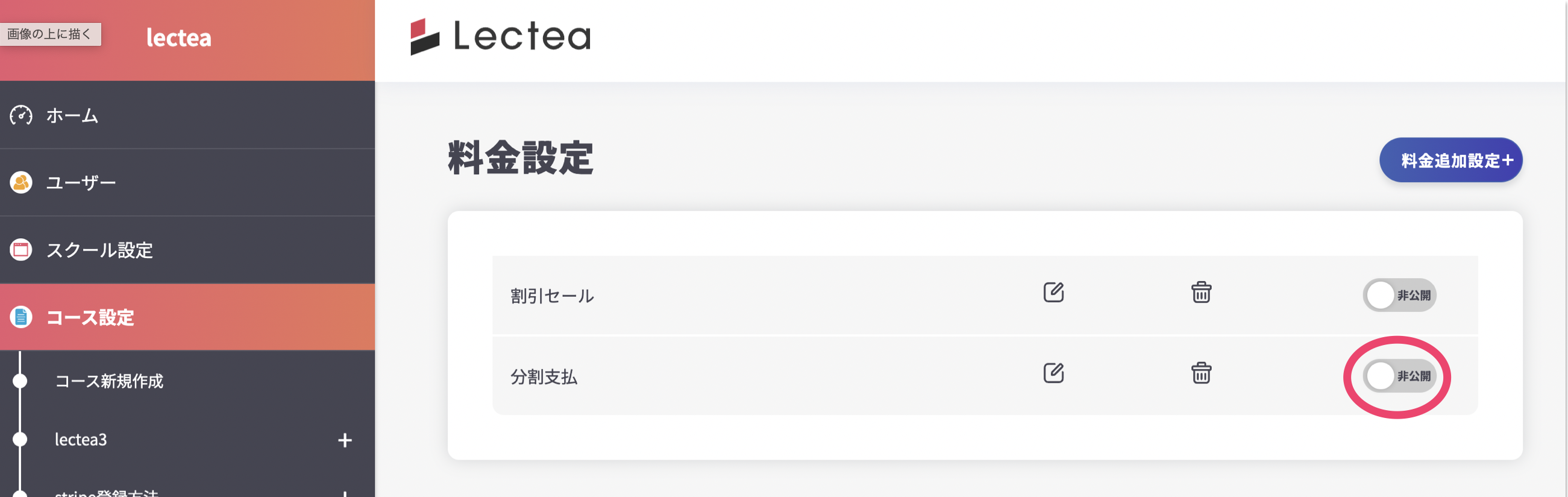The image size is (1568, 497).
Task: Click the edit icon for 割引セール
Action: [x=1053, y=293]
